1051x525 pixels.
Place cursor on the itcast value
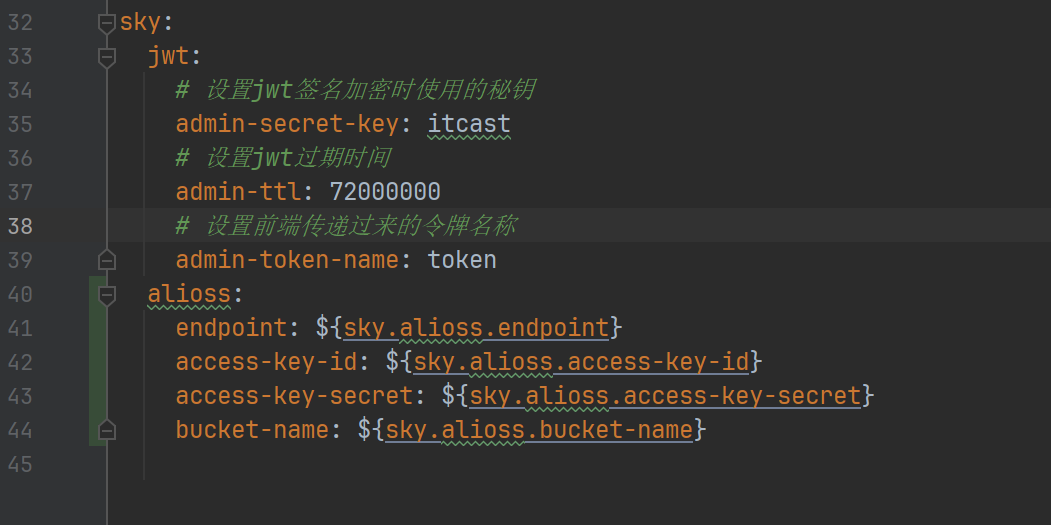(469, 124)
